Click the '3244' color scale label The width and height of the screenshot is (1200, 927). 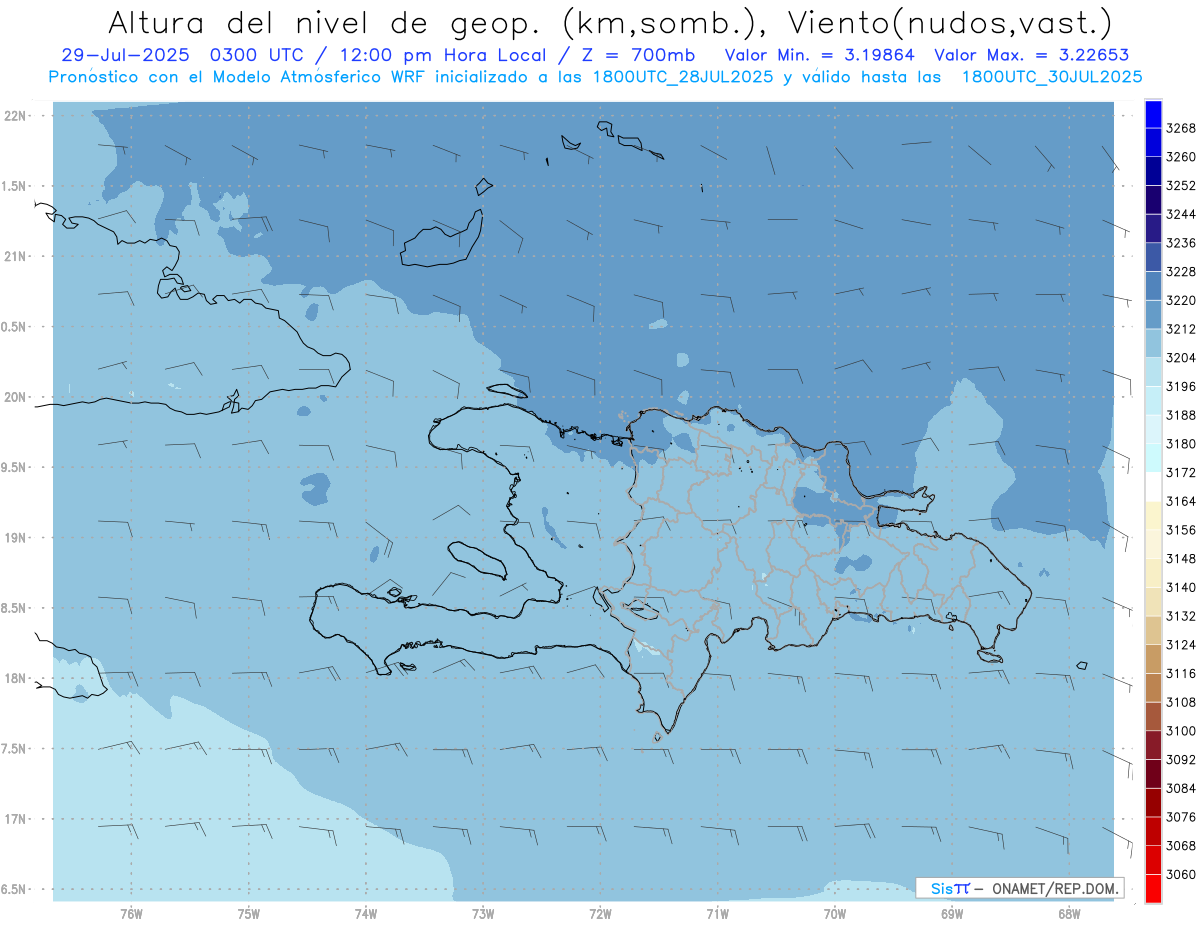[1180, 214]
